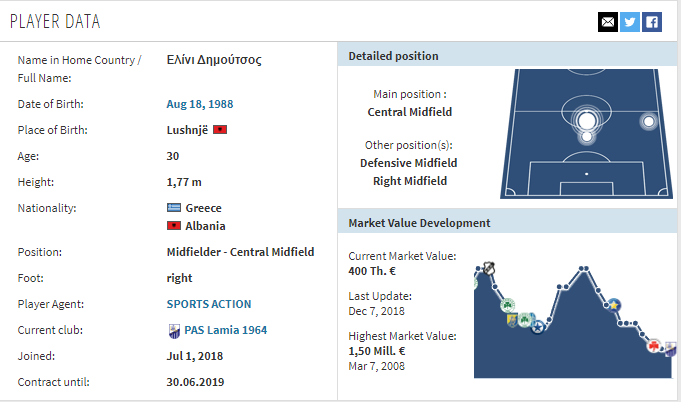Image resolution: width=681 pixels, height=402 pixels.
Task: Click highest peak point on market value graph
Action: 582,269
